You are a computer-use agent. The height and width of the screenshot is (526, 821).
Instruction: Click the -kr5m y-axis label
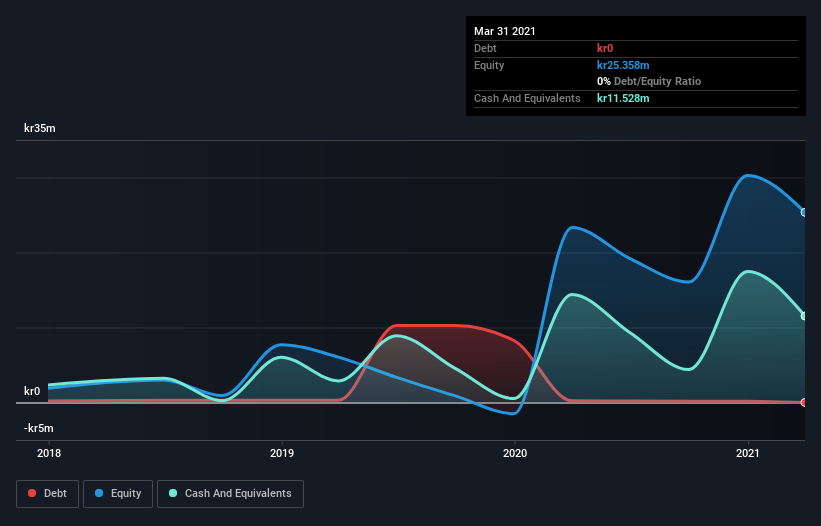point(39,428)
